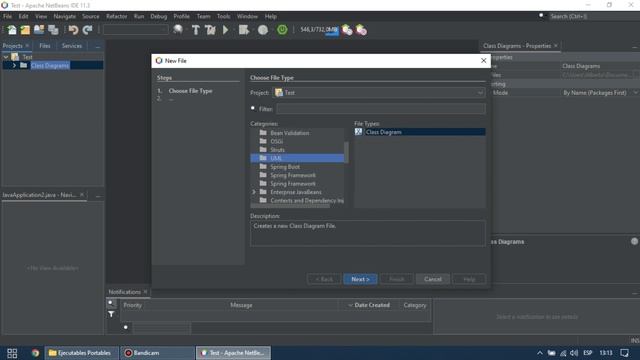This screenshot has width=640, height=360.
Task: Open the File menu
Action: tap(7, 16)
